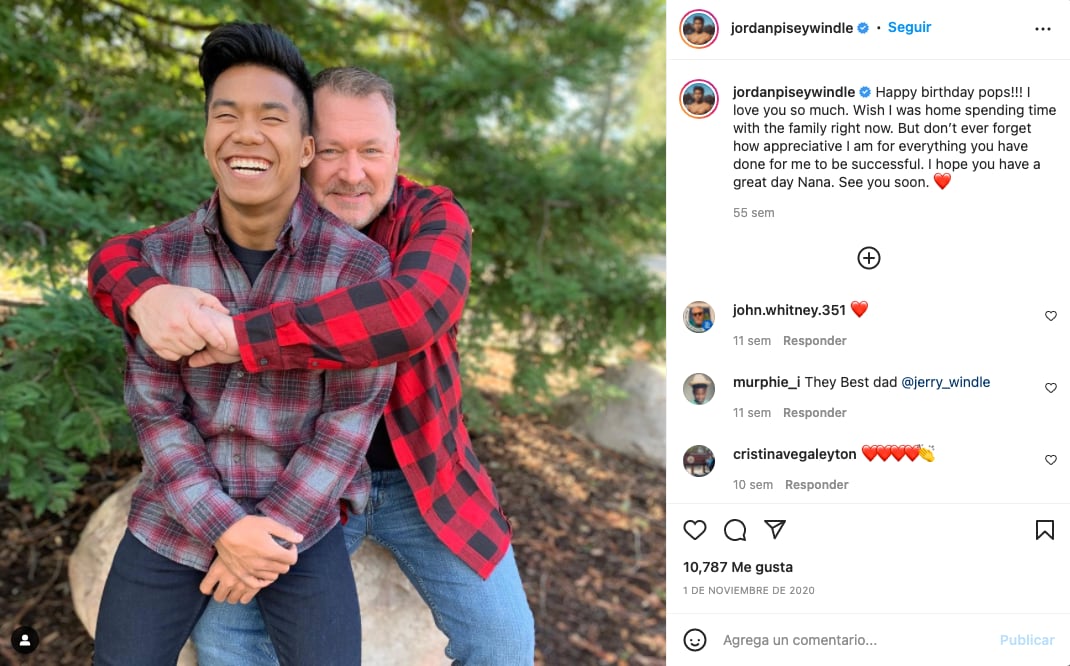The height and width of the screenshot is (666, 1070).
Task: Like the post with the heart icon
Action: 695,530
